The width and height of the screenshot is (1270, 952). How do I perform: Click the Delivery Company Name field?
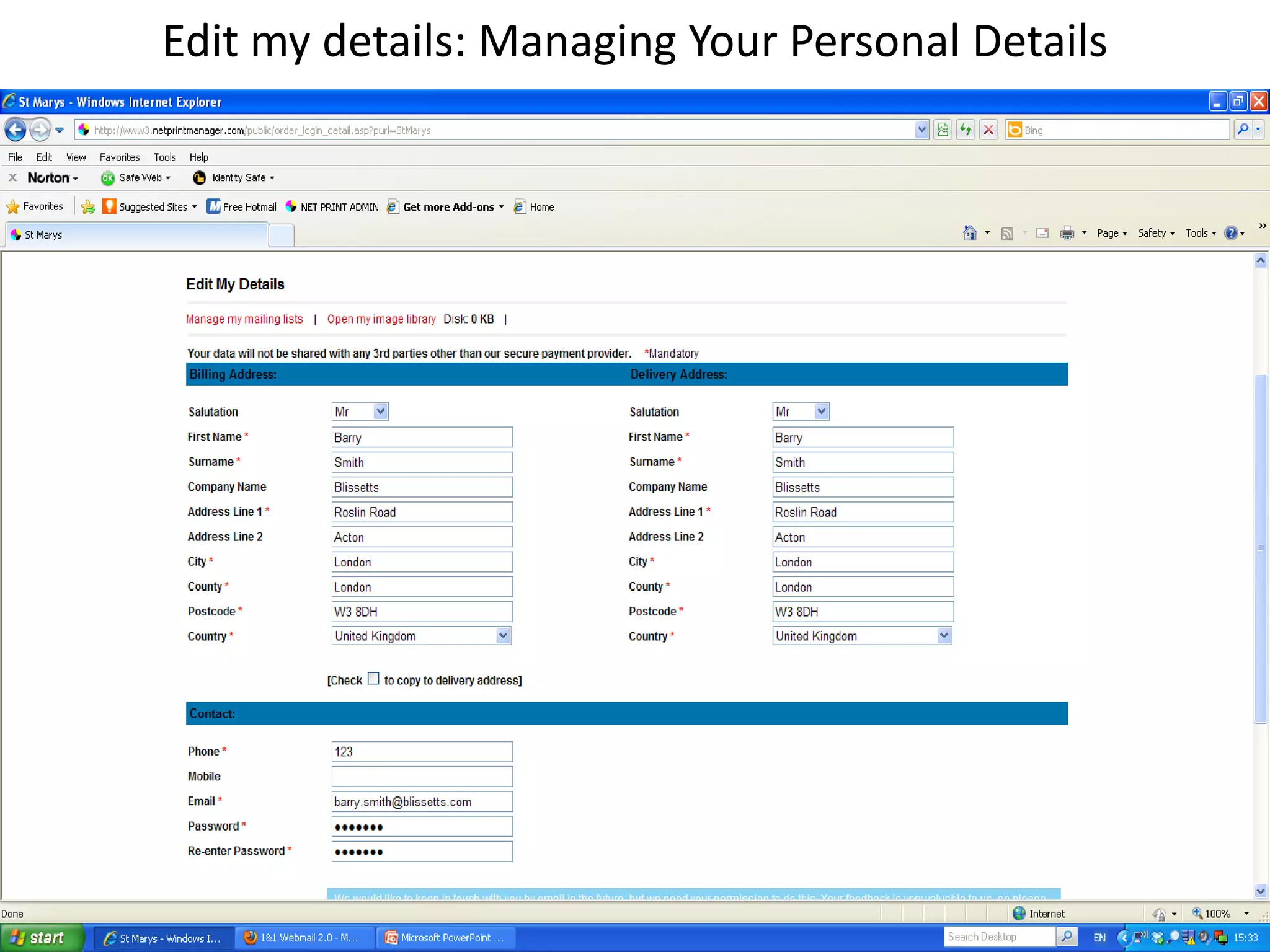tap(863, 487)
